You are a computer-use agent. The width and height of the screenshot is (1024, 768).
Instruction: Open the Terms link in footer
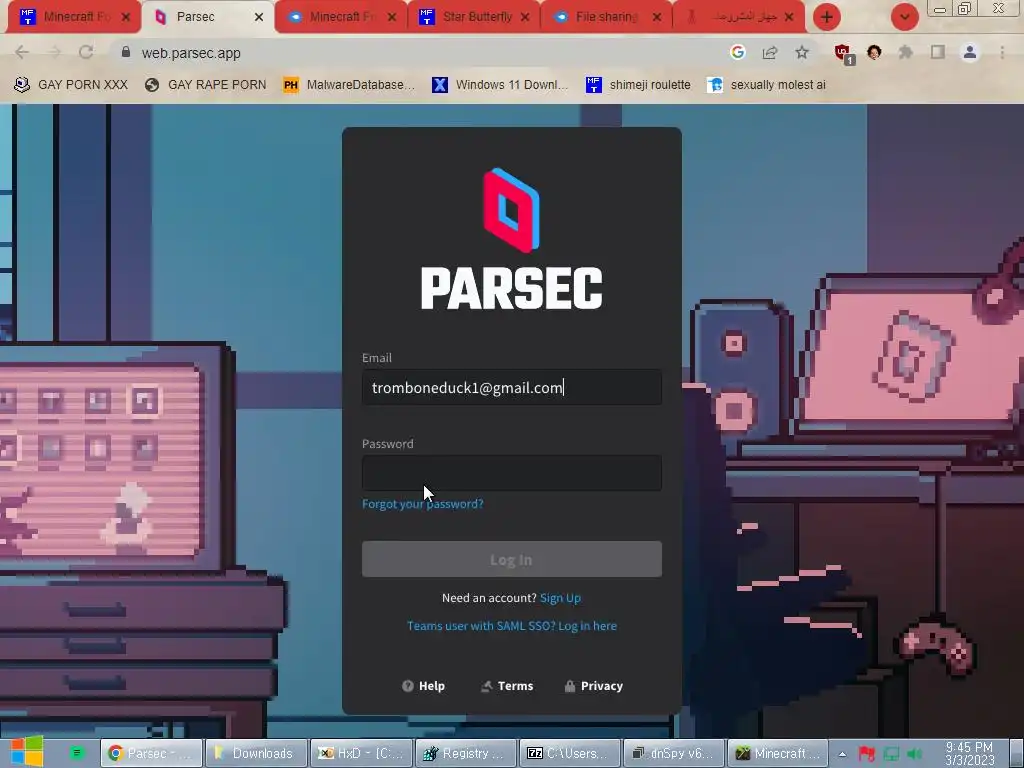(x=507, y=686)
